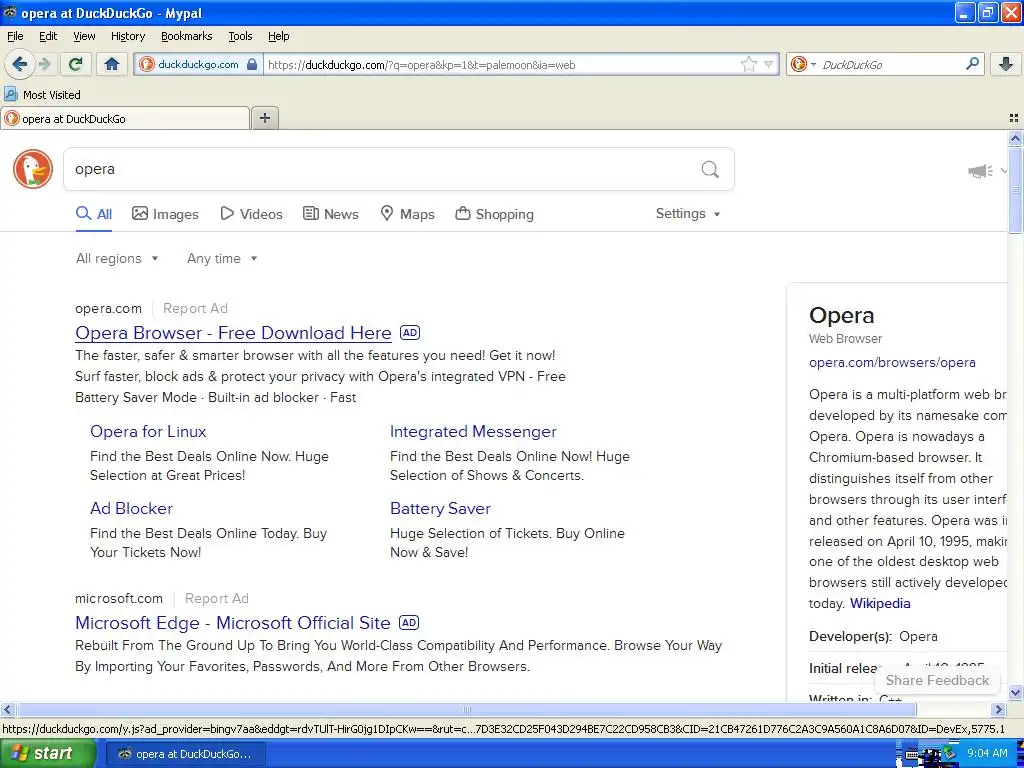Bookmark this page with the star icon

pyautogui.click(x=748, y=64)
